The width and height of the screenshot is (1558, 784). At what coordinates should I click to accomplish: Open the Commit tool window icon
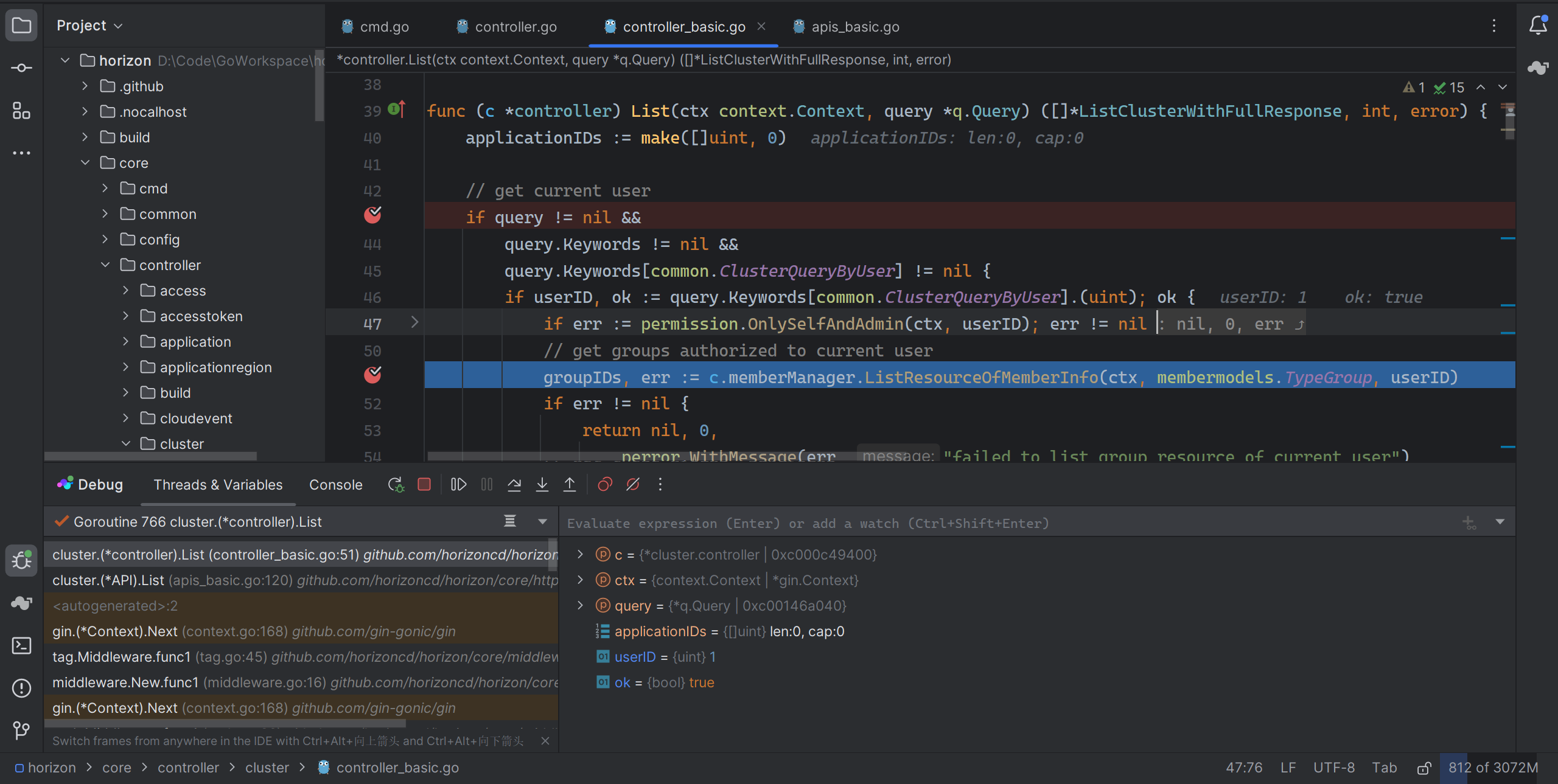click(21, 68)
